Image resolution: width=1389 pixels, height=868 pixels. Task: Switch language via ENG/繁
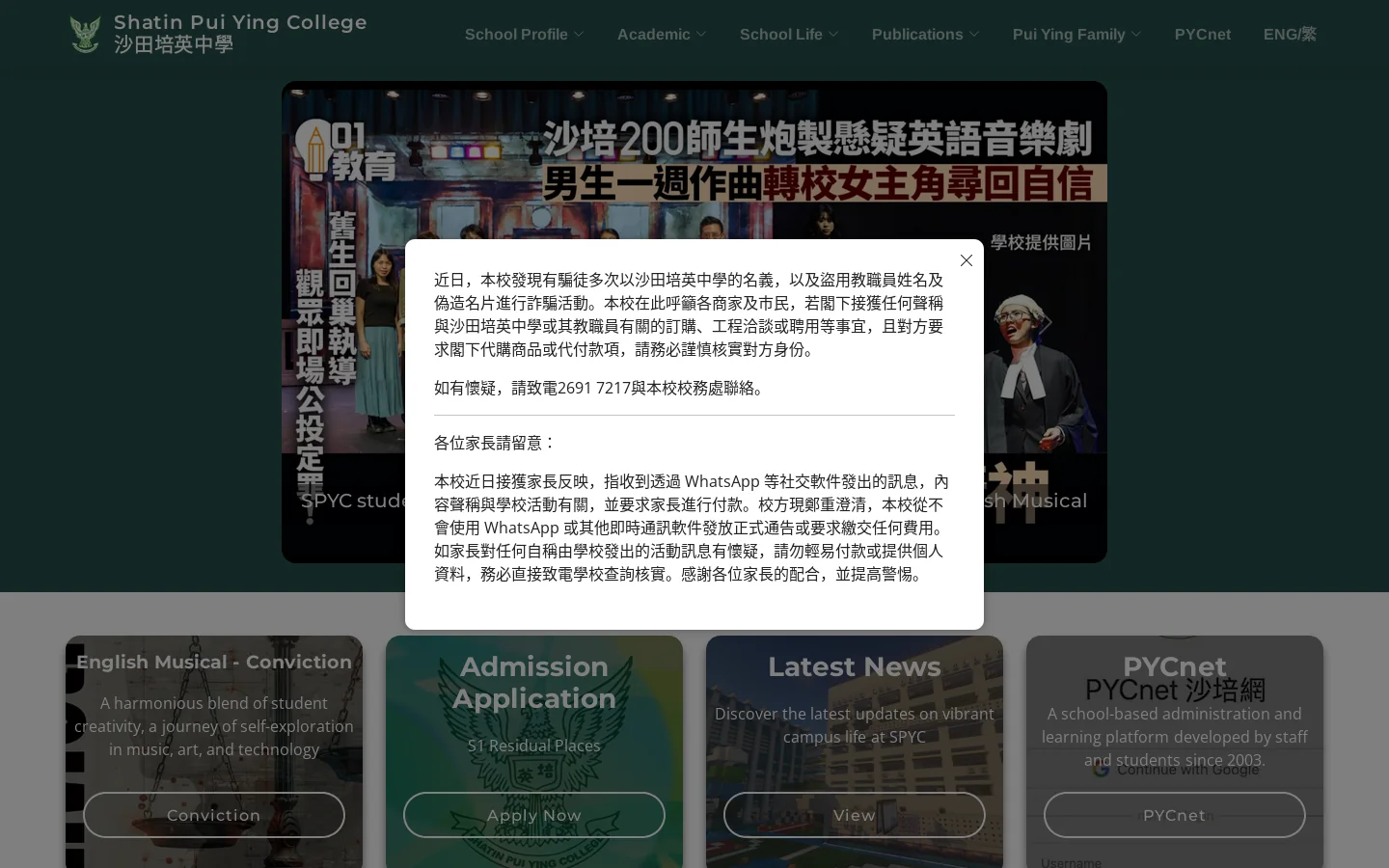click(1290, 34)
